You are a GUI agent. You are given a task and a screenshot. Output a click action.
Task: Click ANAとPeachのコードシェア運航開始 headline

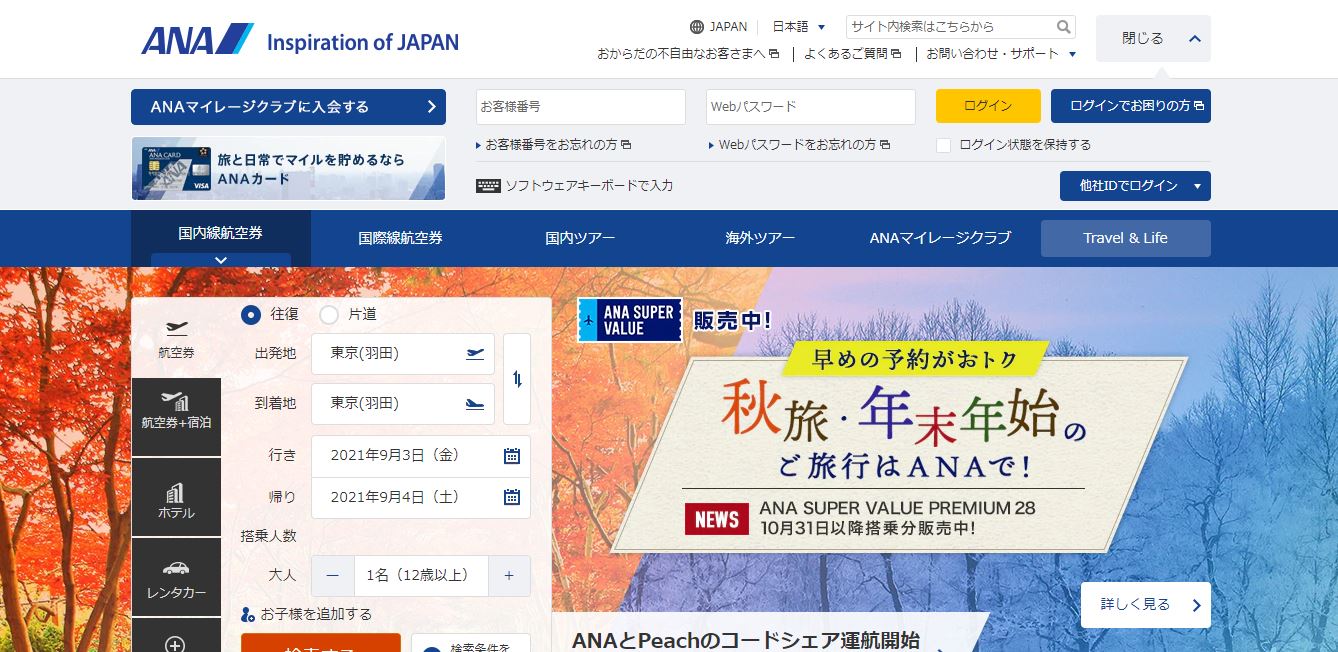click(746, 640)
